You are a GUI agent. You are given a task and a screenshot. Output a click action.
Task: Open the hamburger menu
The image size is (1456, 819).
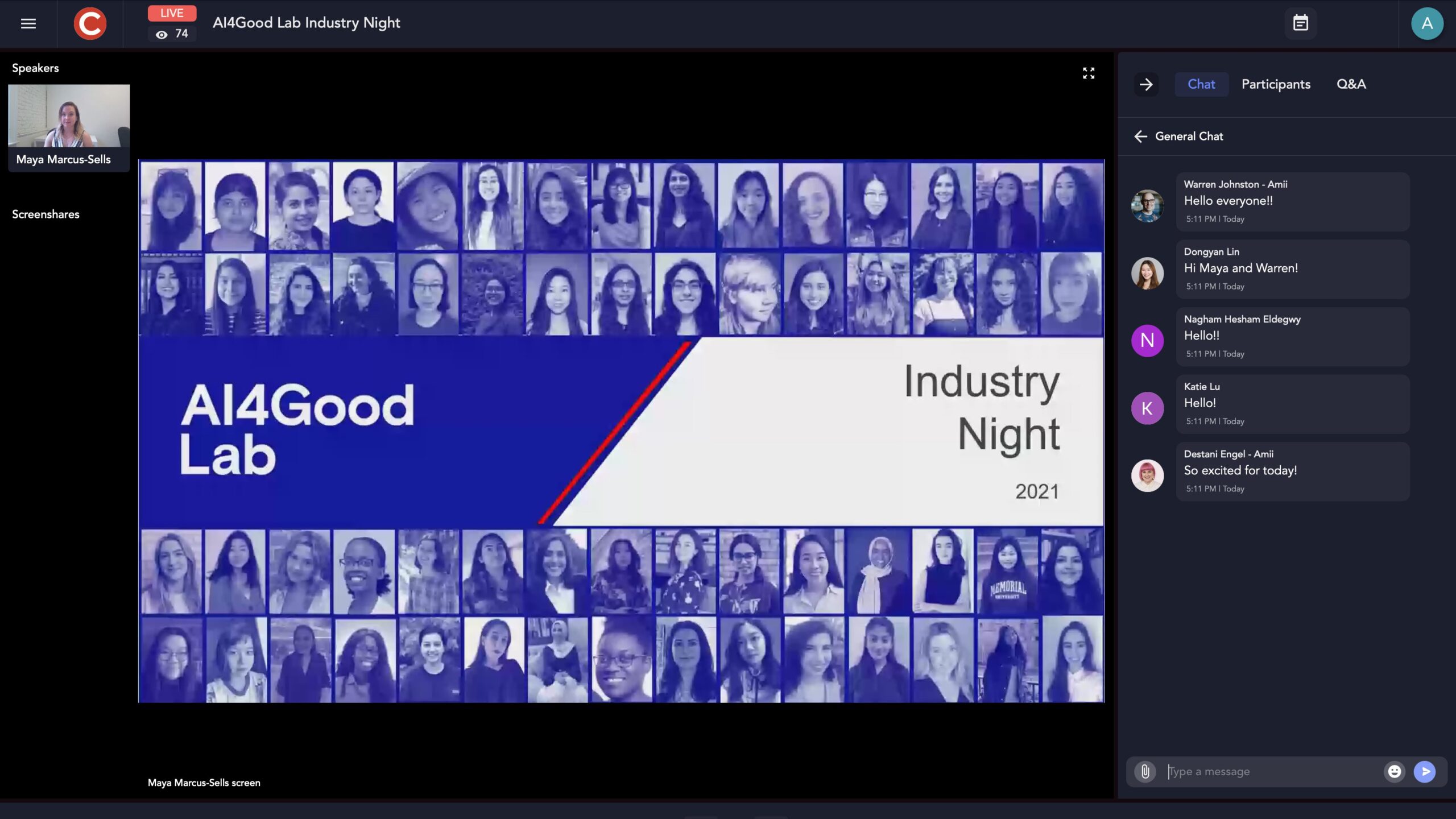pos(28,23)
